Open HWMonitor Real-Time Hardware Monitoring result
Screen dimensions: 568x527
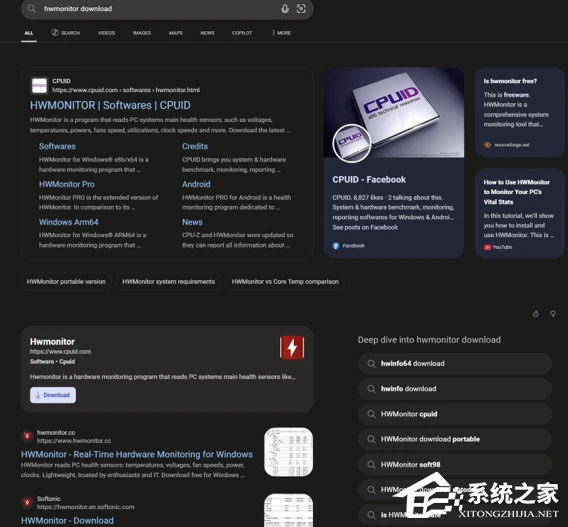tap(137, 454)
